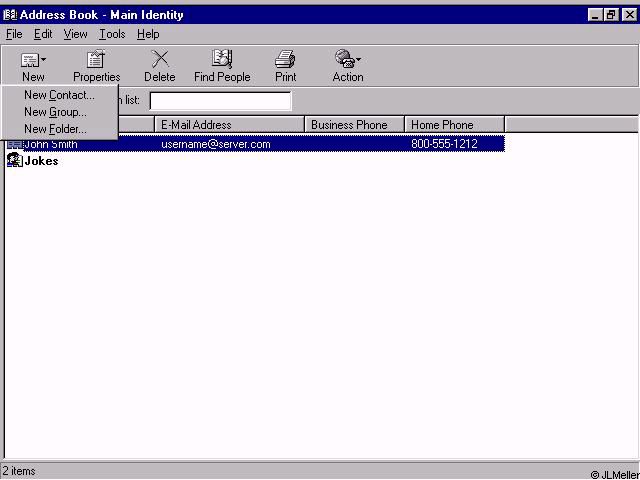
Task: Sort by Home Phone column header
Action: coord(455,125)
